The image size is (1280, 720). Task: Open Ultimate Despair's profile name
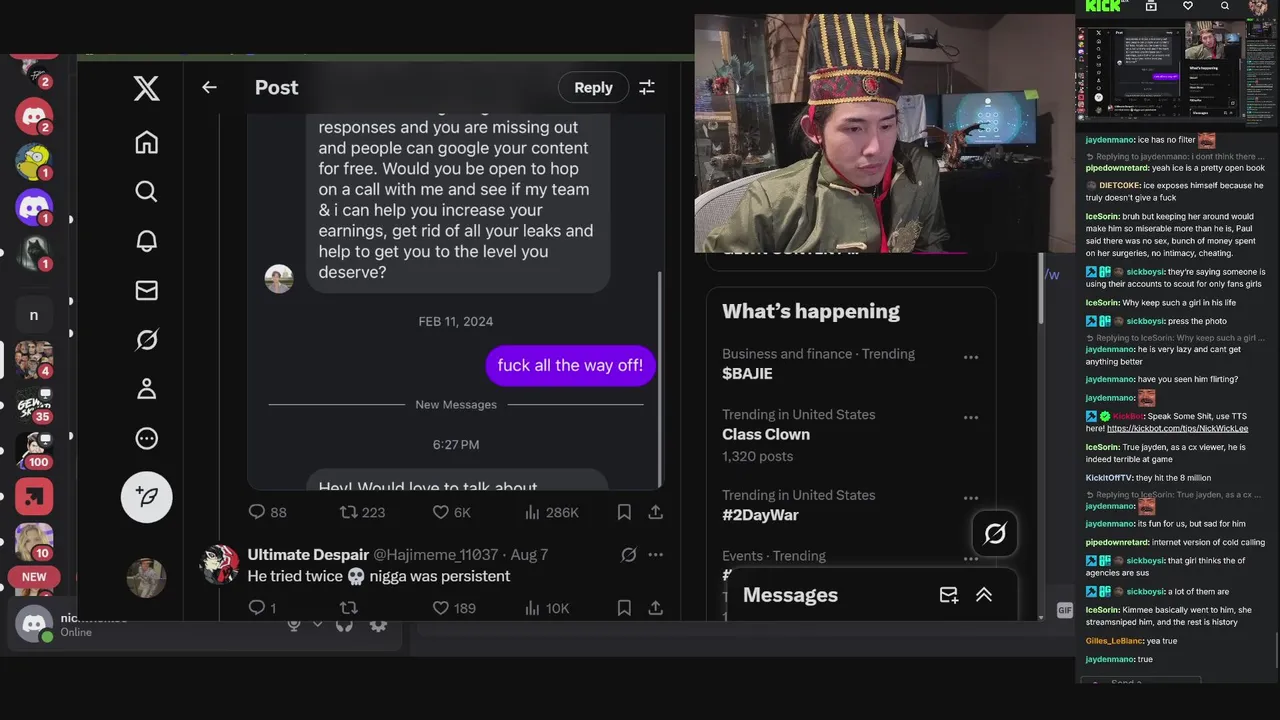click(308, 555)
